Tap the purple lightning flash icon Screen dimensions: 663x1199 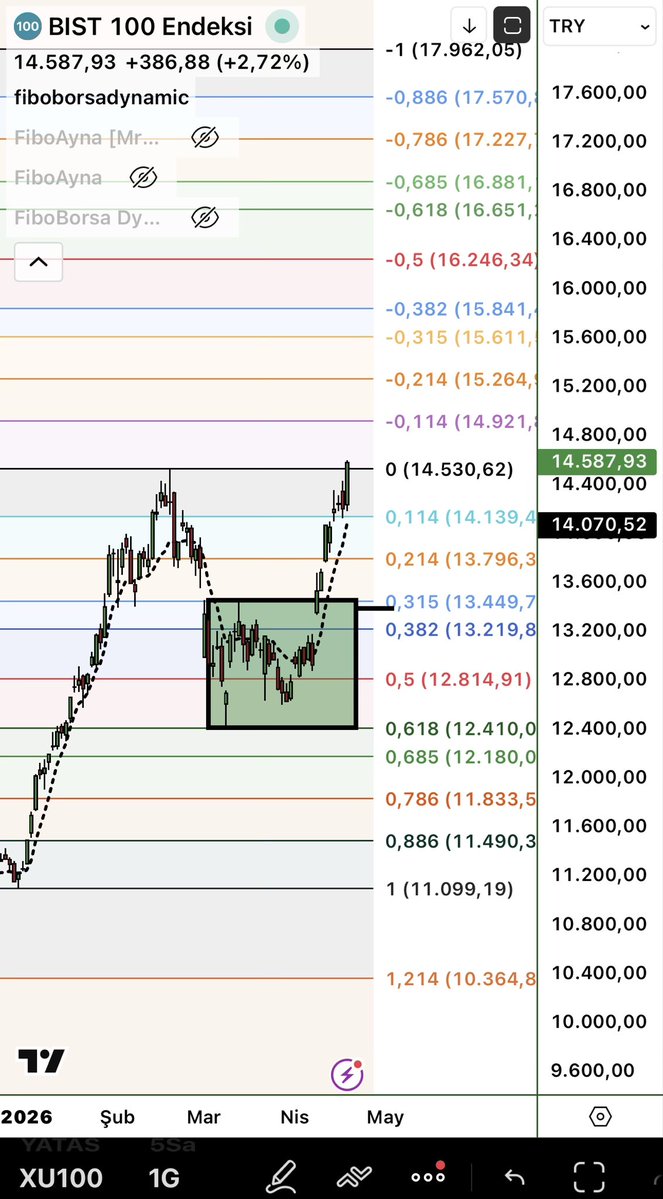pos(347,1074)
